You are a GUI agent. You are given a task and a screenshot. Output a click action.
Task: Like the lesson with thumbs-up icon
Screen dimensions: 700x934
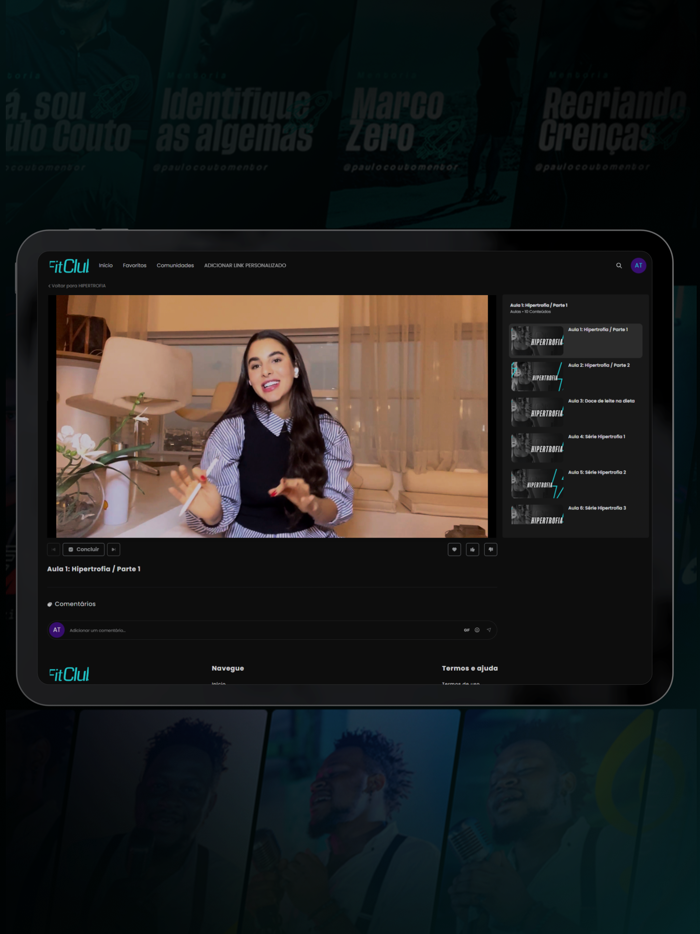click(472, 549)
